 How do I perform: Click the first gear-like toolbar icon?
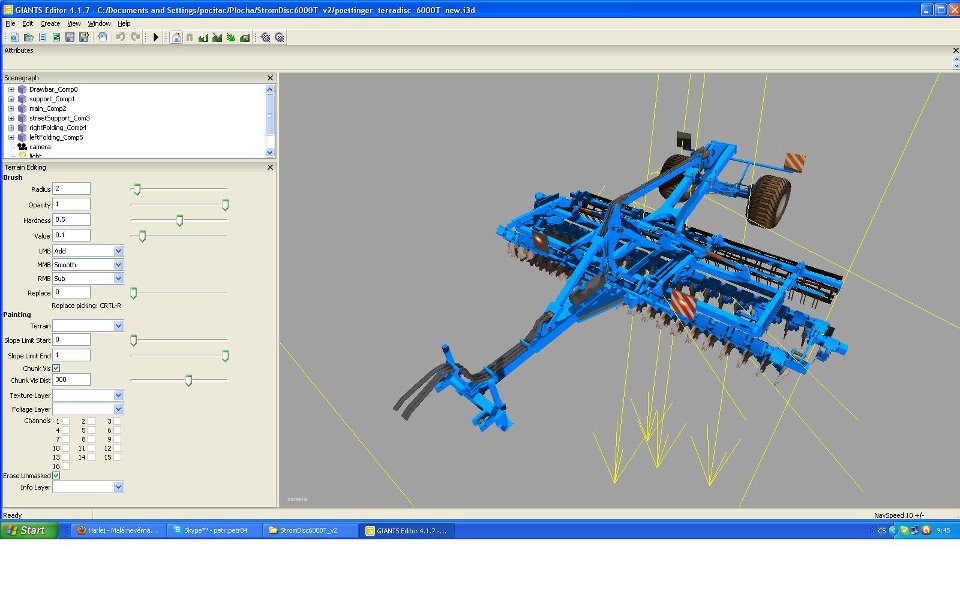point(266,37)
